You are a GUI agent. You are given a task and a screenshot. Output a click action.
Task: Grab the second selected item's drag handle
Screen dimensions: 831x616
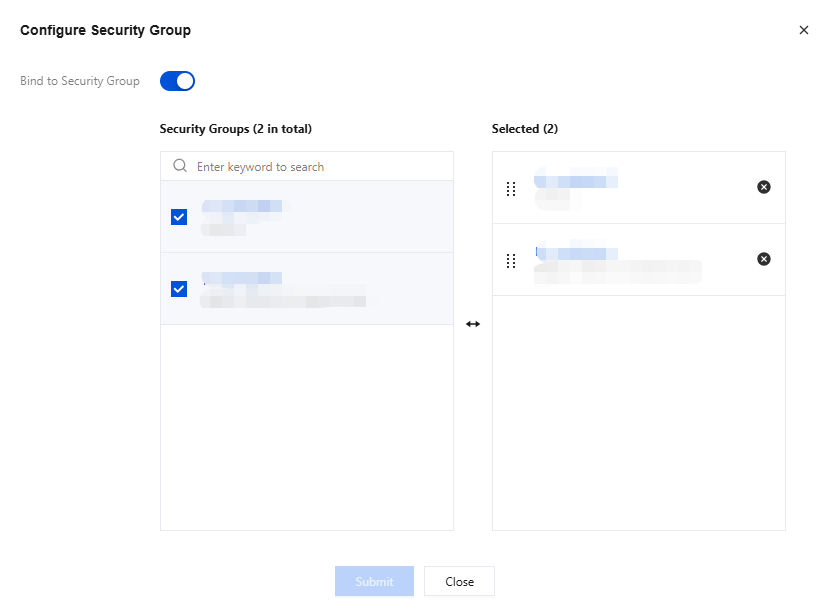pyautogui.click(x=511, y=260)
